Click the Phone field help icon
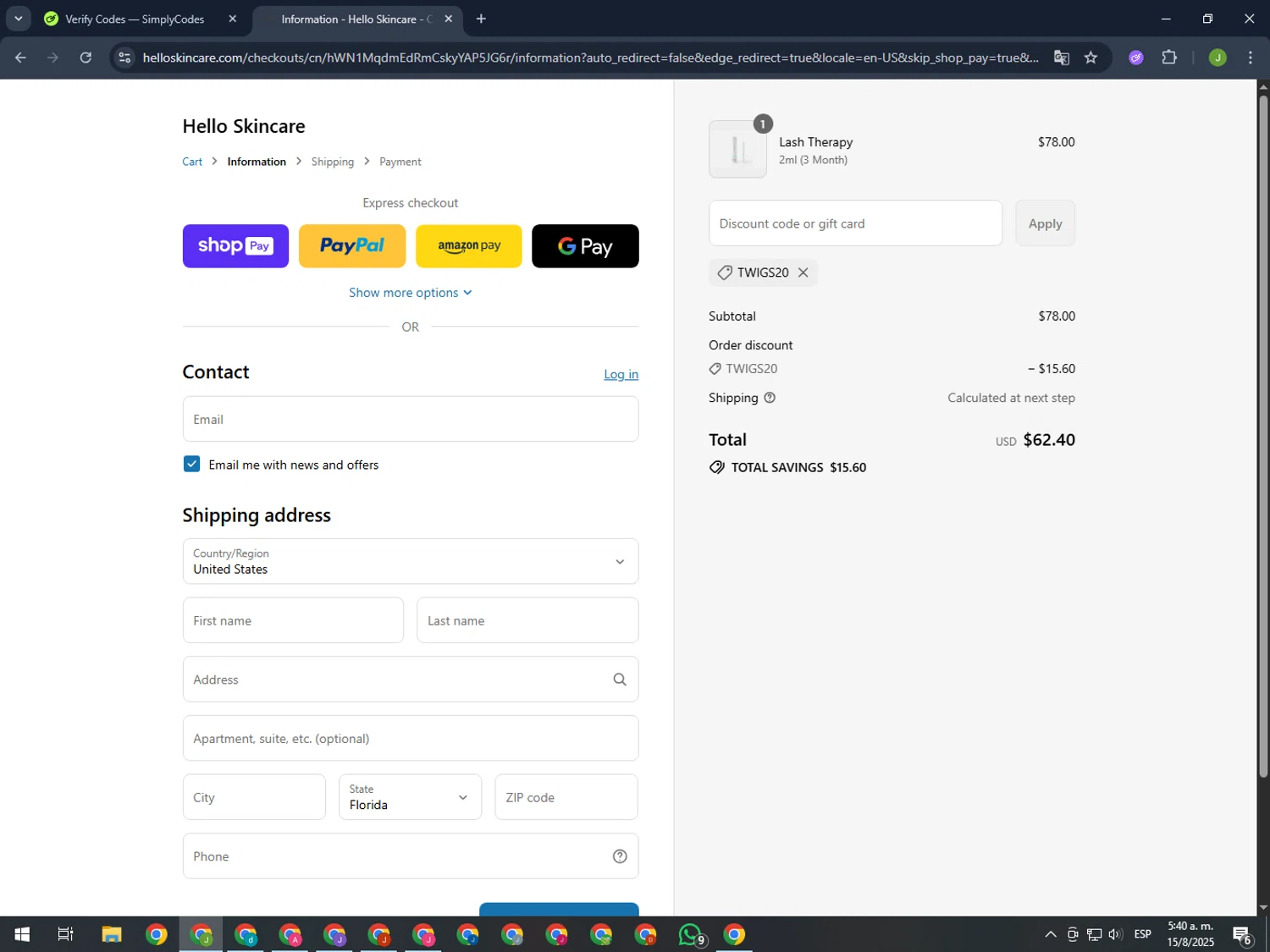 point(620,856)
